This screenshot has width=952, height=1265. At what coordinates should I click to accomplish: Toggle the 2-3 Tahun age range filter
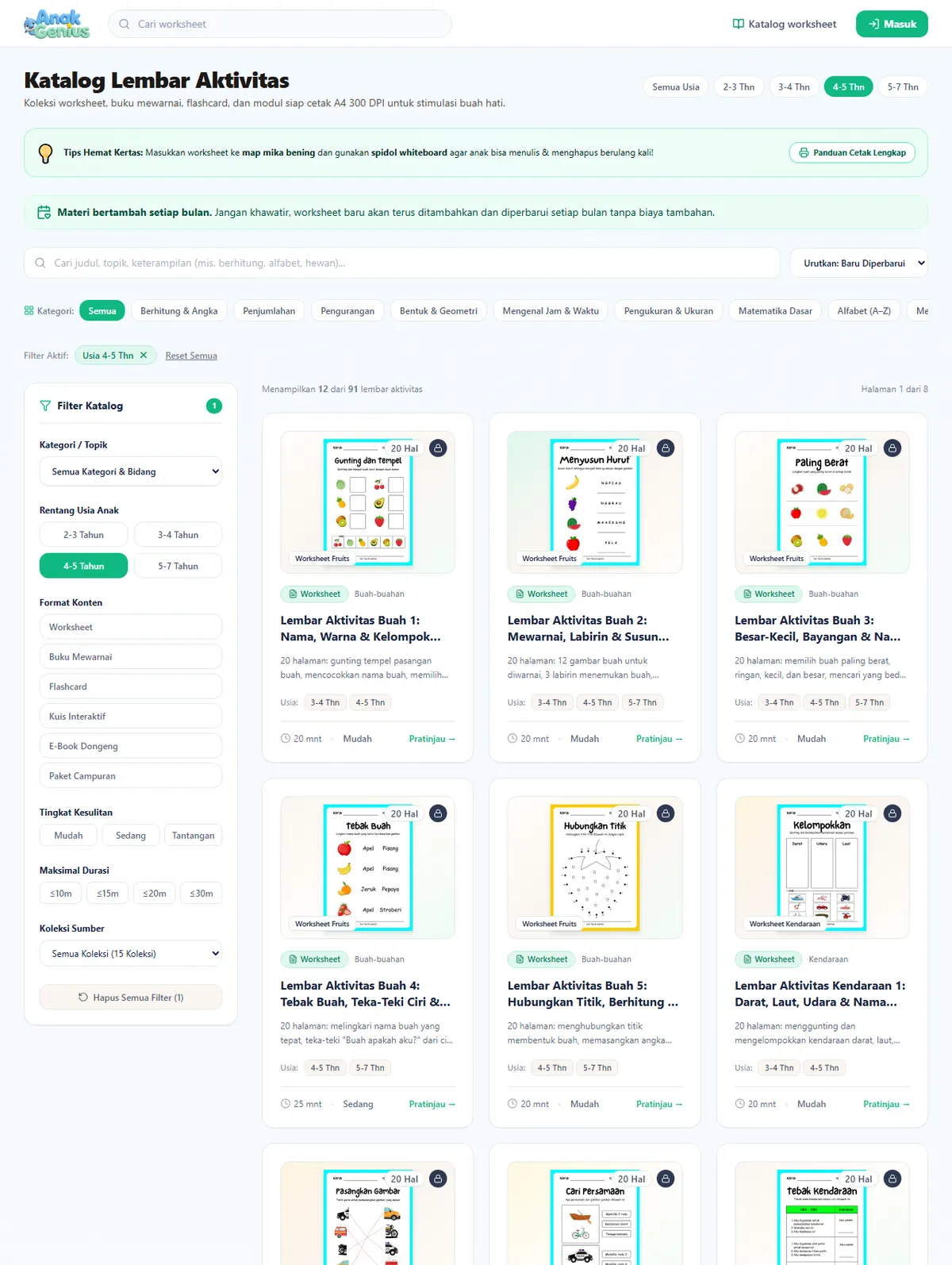pos(83,535)
